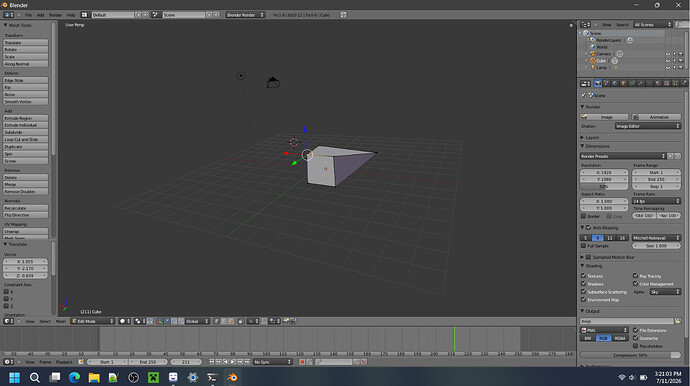690x386 pixels.
Task: Toggle Ray Tracing checkbox
Action: [635, 276]
